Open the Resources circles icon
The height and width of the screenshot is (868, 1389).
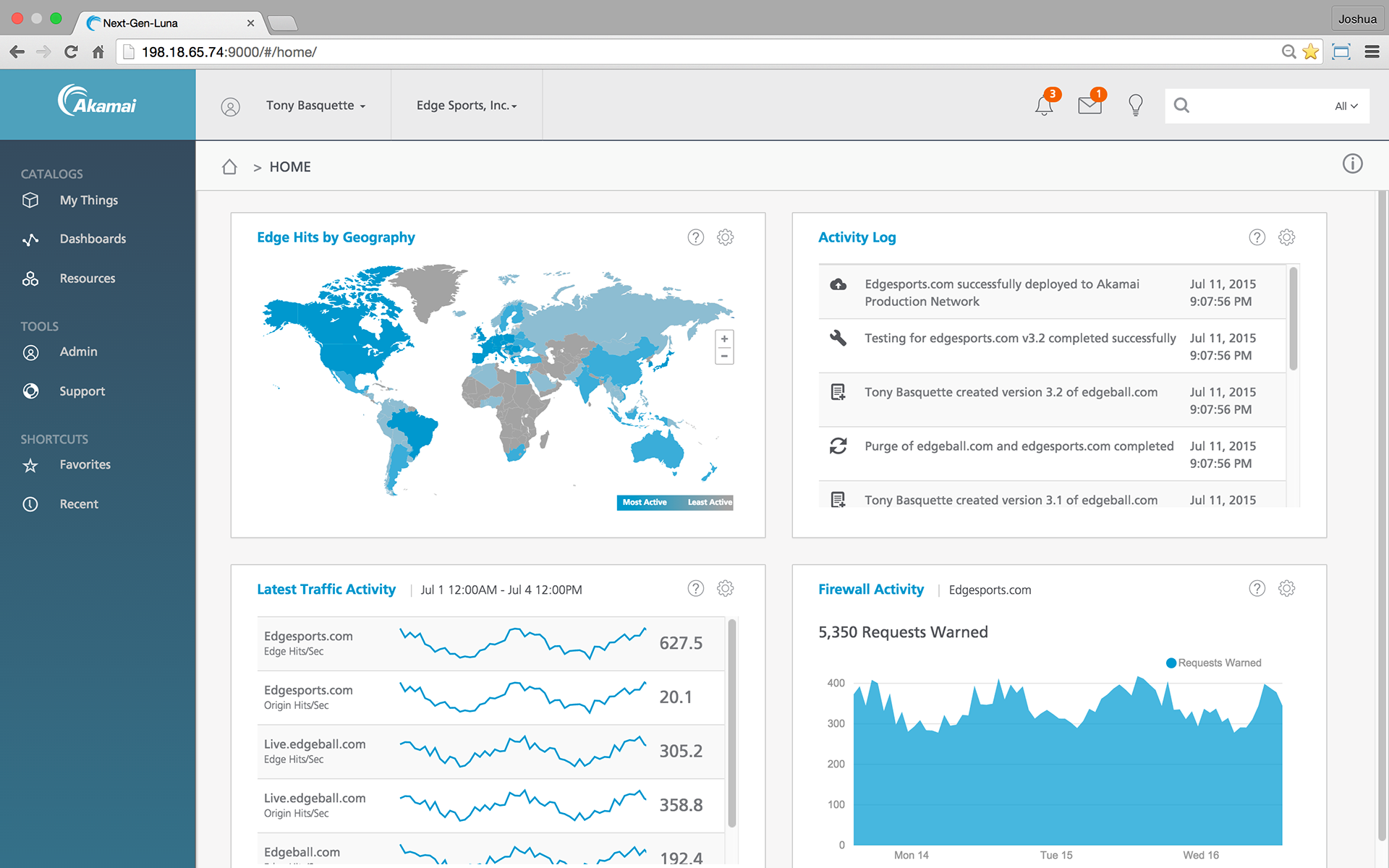pyautogui.click(x=30, y=278)
